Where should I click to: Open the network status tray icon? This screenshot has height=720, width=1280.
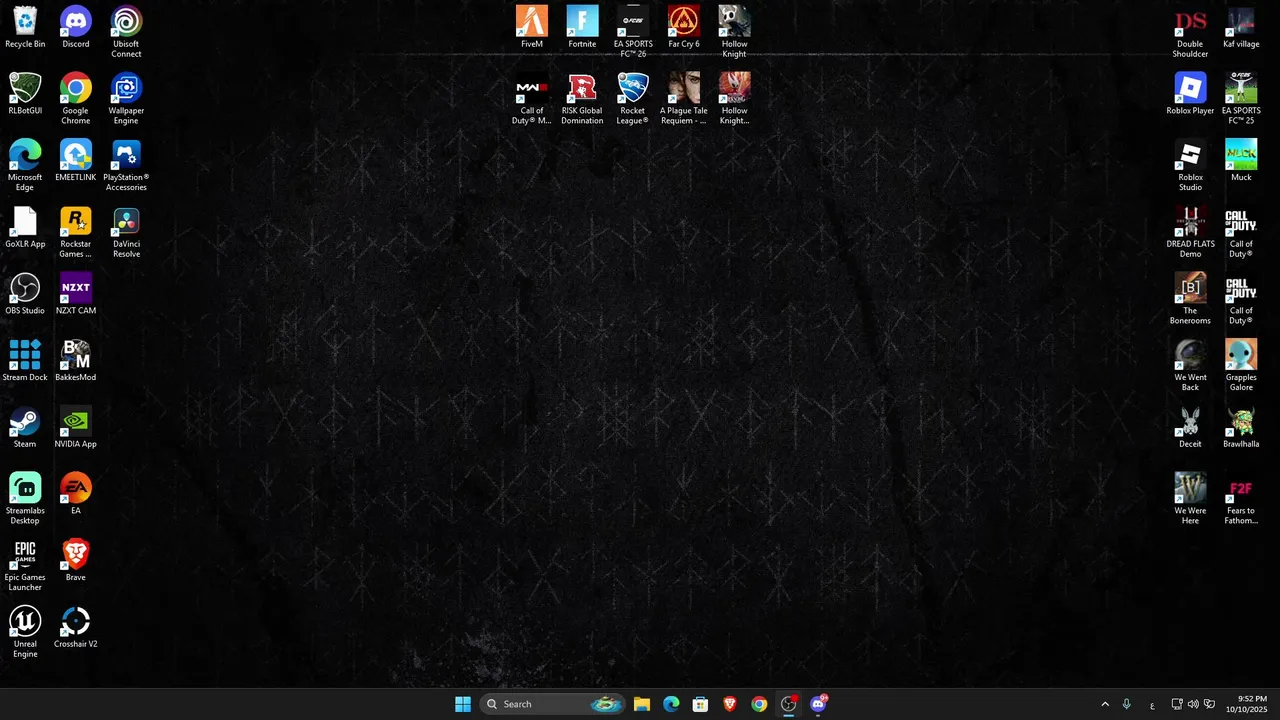[1177, 704]
